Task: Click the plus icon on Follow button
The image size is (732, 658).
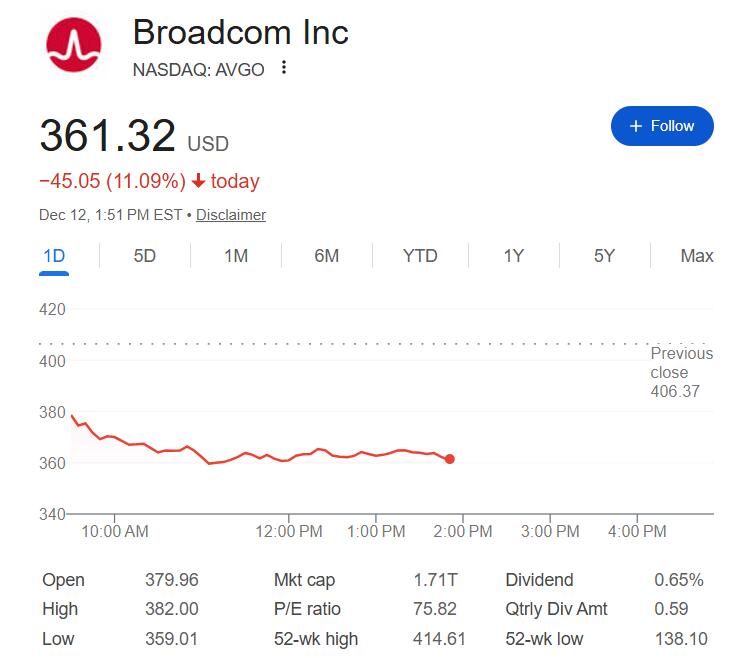Action: pos(635,126)
